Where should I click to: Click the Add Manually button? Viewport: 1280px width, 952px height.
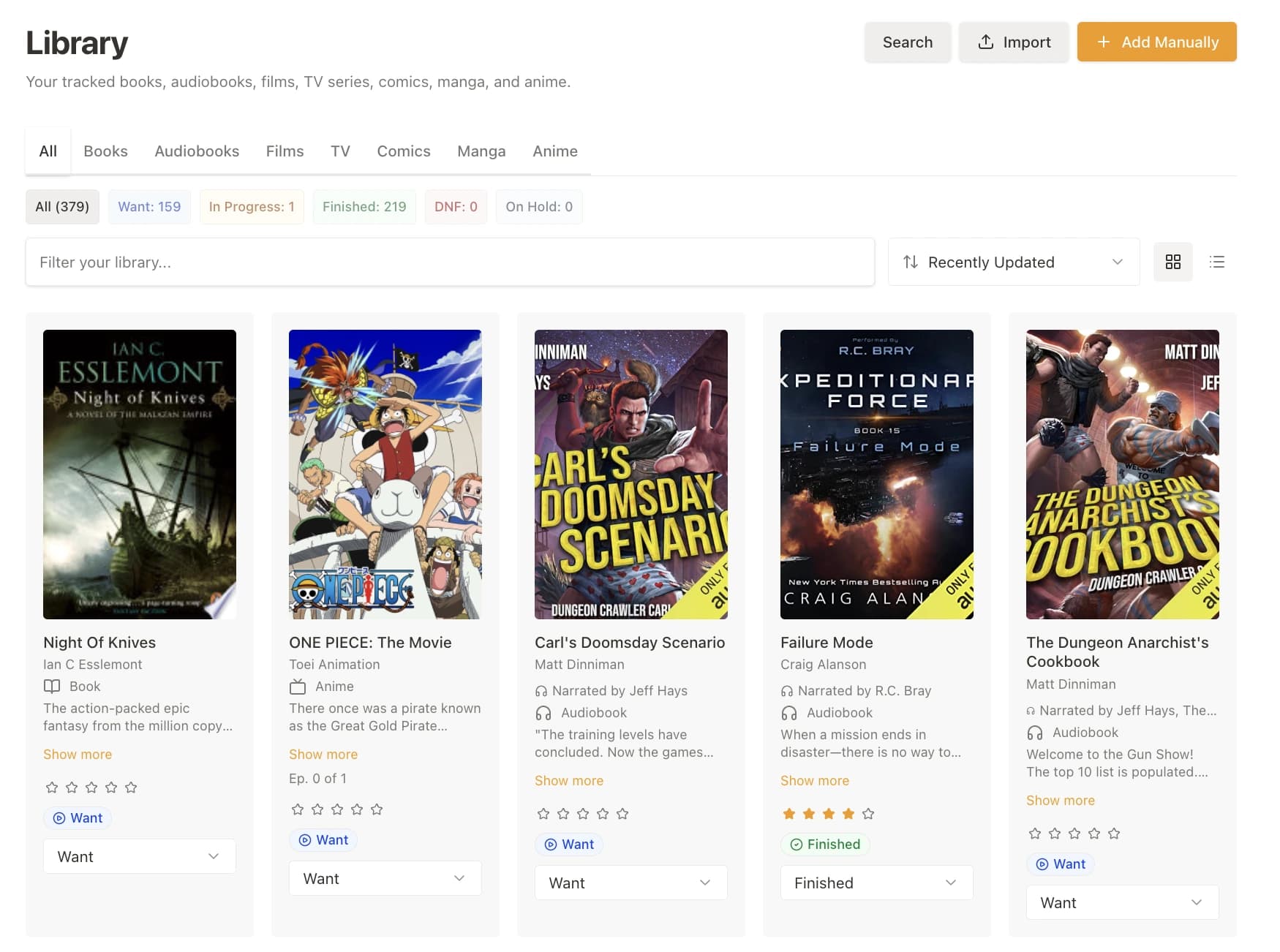click(1156, 42)
